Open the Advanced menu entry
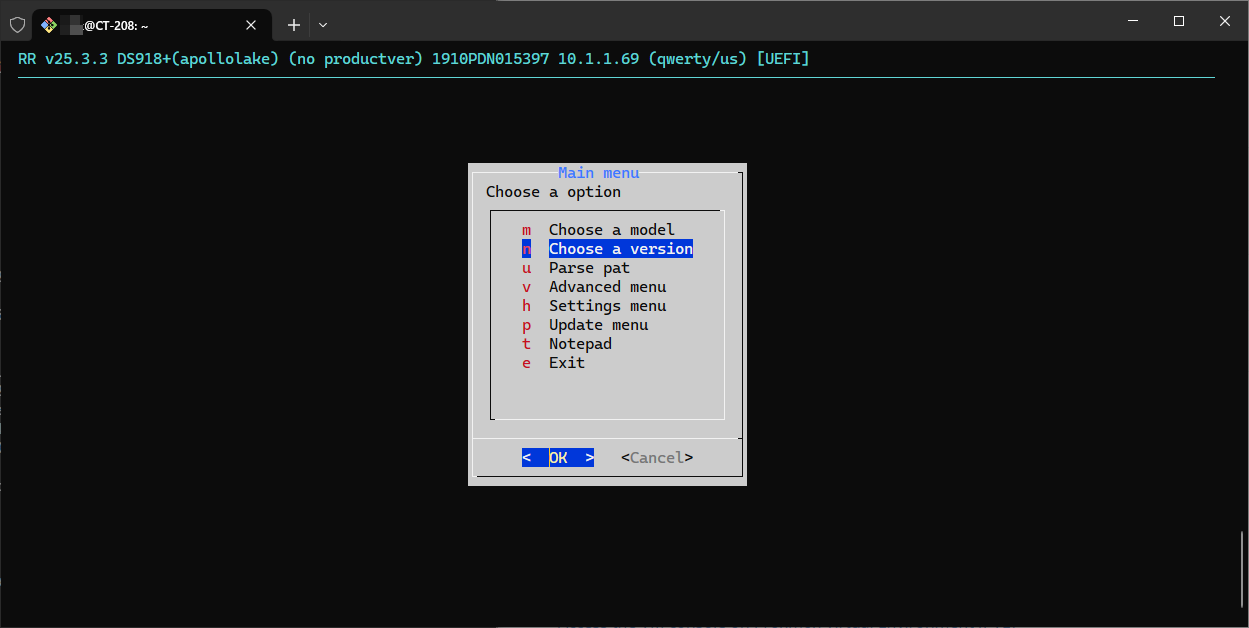 [x=607, y=287]
